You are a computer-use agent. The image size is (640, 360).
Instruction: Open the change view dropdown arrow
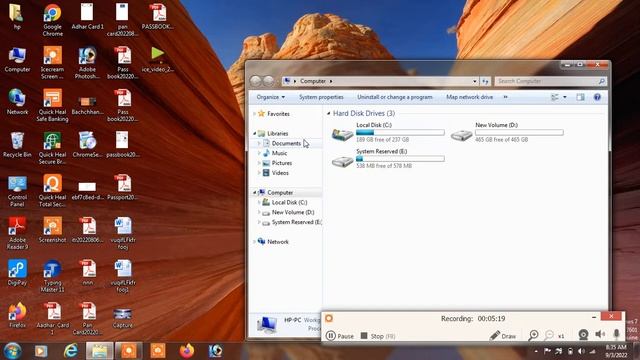[565, 97]
